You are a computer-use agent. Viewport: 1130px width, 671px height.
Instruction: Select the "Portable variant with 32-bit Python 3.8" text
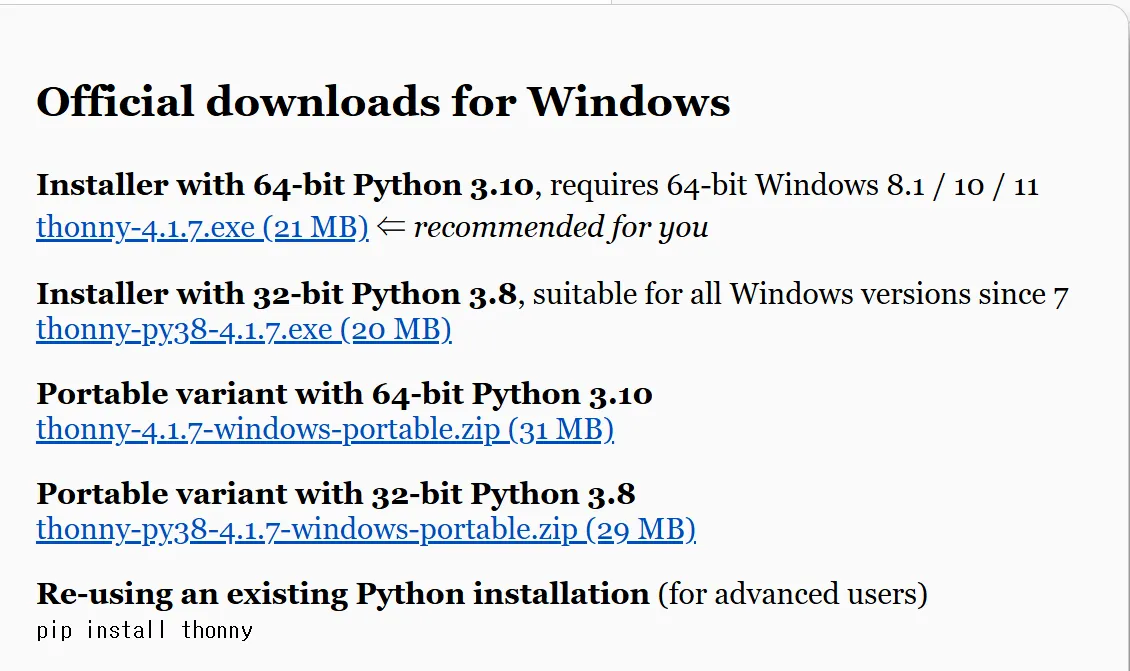(336, 494)
